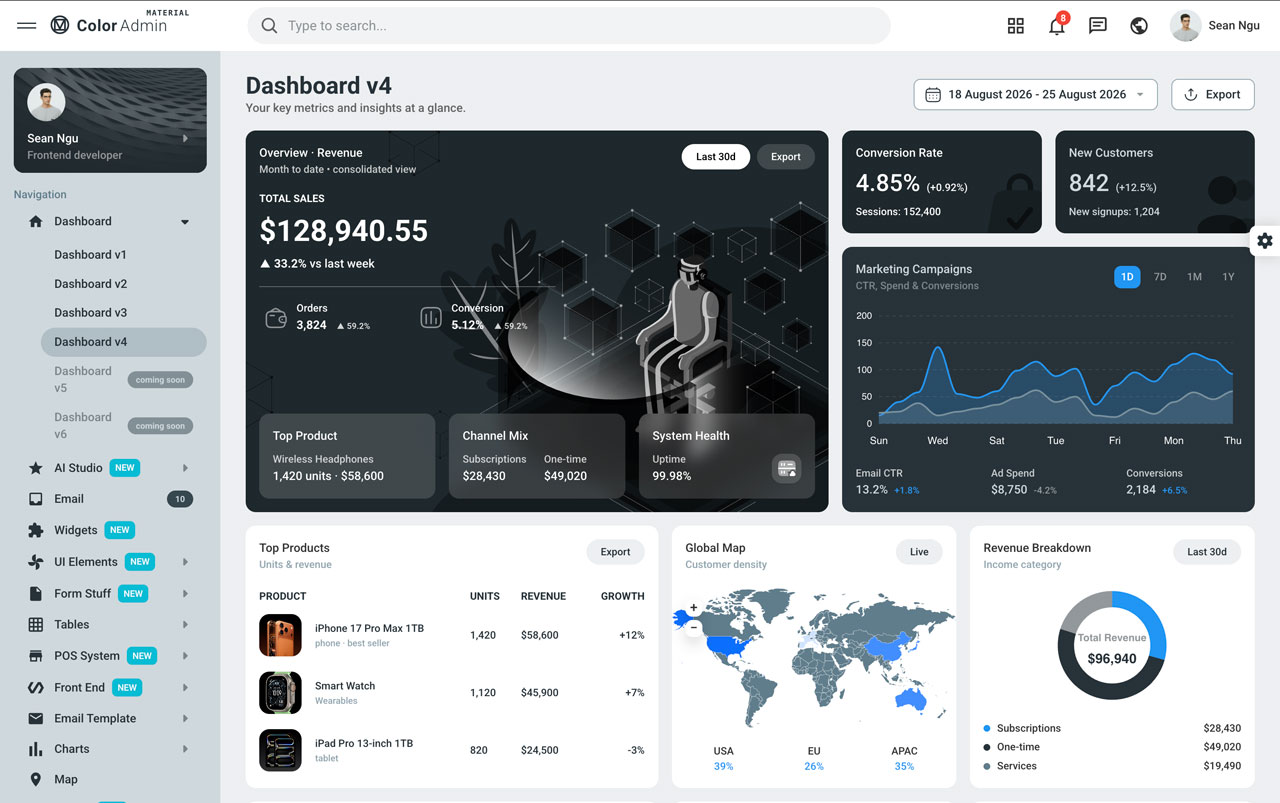1280x803 pixels.
Task: Click the Map pin icon in sidebar
Action: pos(36,780)
